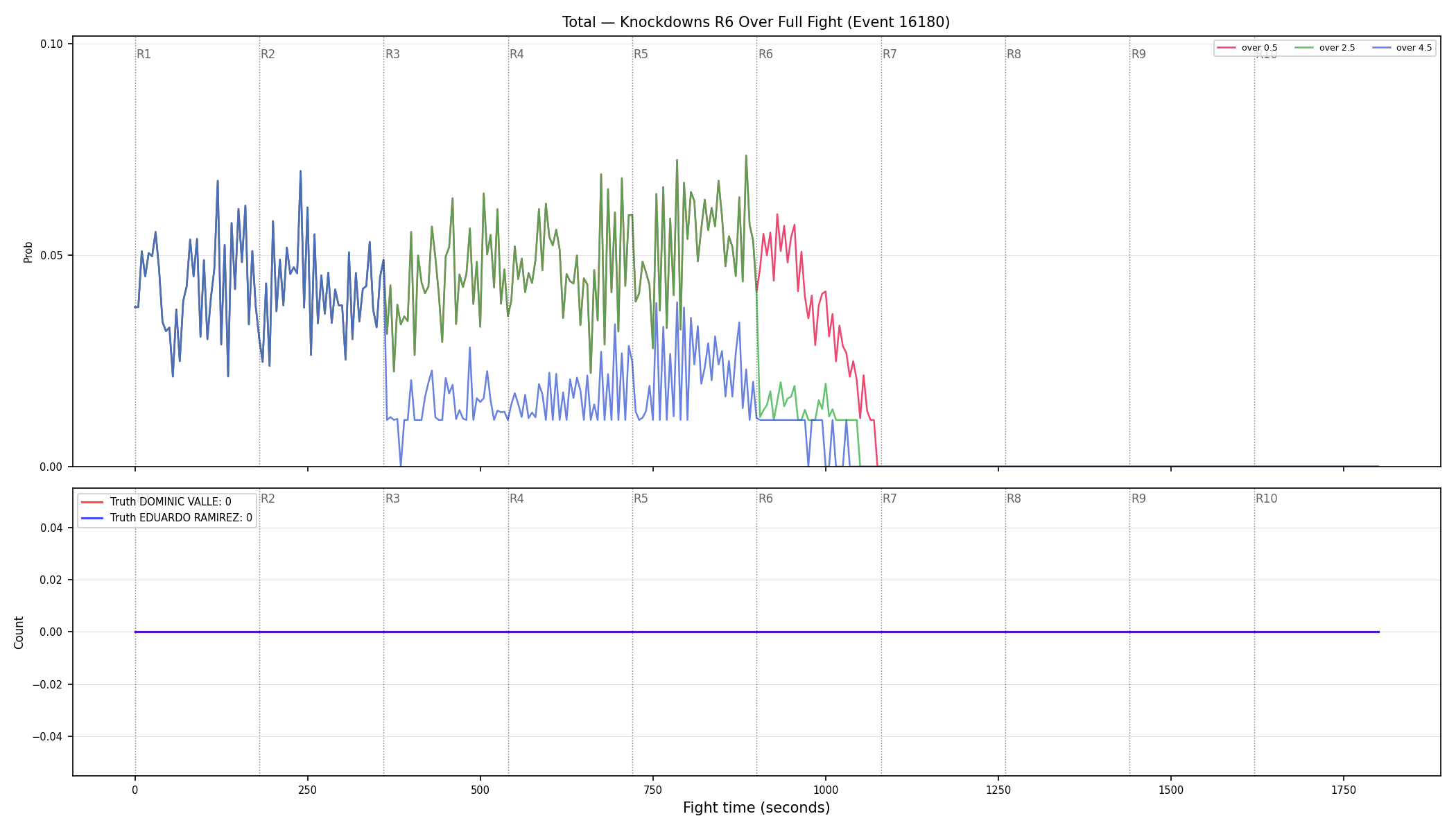Click the 'Fight time (seconds)' axis label
Viewport: 1456px width, 832px height.
pos(756,808)
